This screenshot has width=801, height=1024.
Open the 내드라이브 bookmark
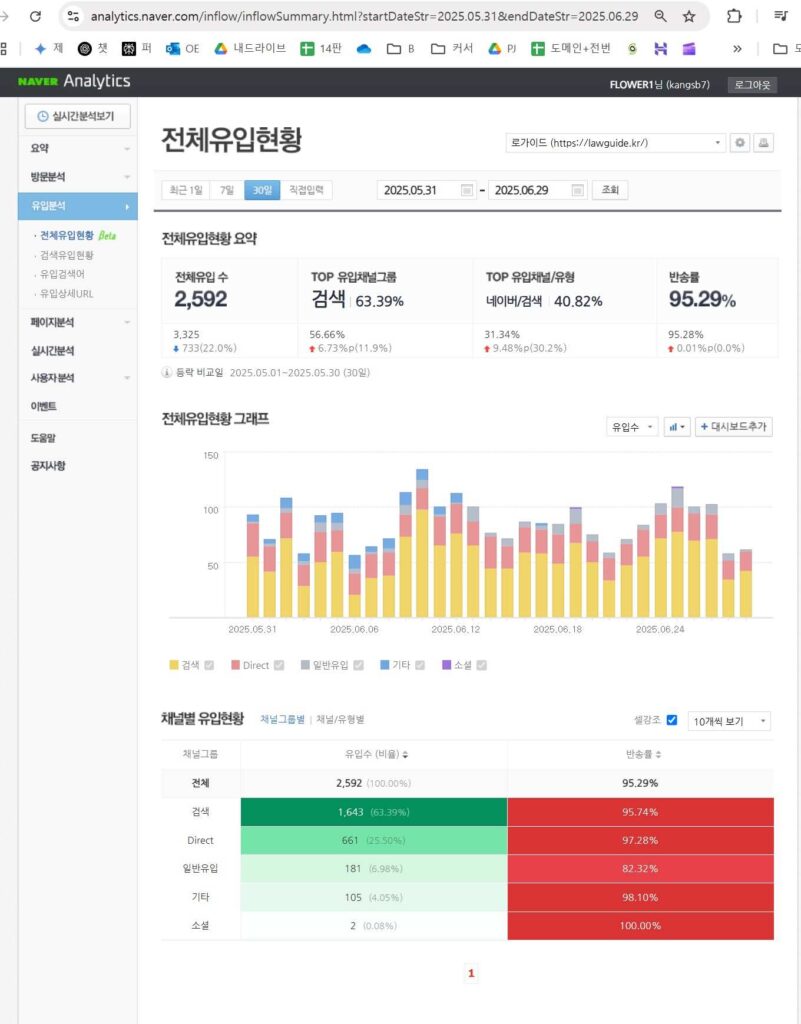pos(251,48)
